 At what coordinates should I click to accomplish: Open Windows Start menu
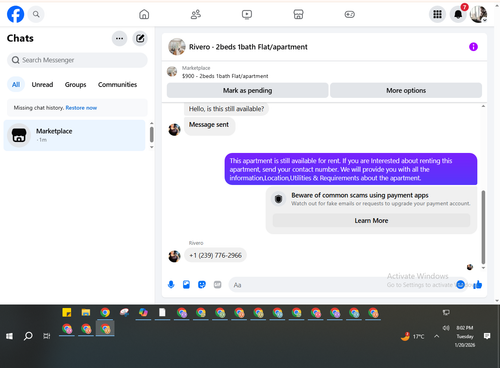9,336
